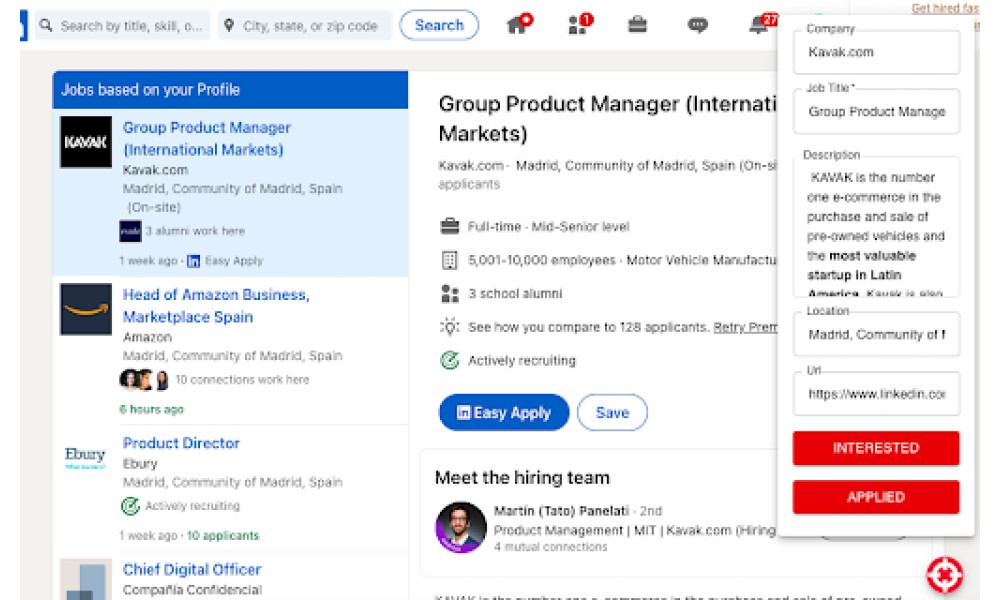Open Head of Amazon Business job listing
Image resolution: width=1000 pixels, height=600 pixels.
pos(216,305)
